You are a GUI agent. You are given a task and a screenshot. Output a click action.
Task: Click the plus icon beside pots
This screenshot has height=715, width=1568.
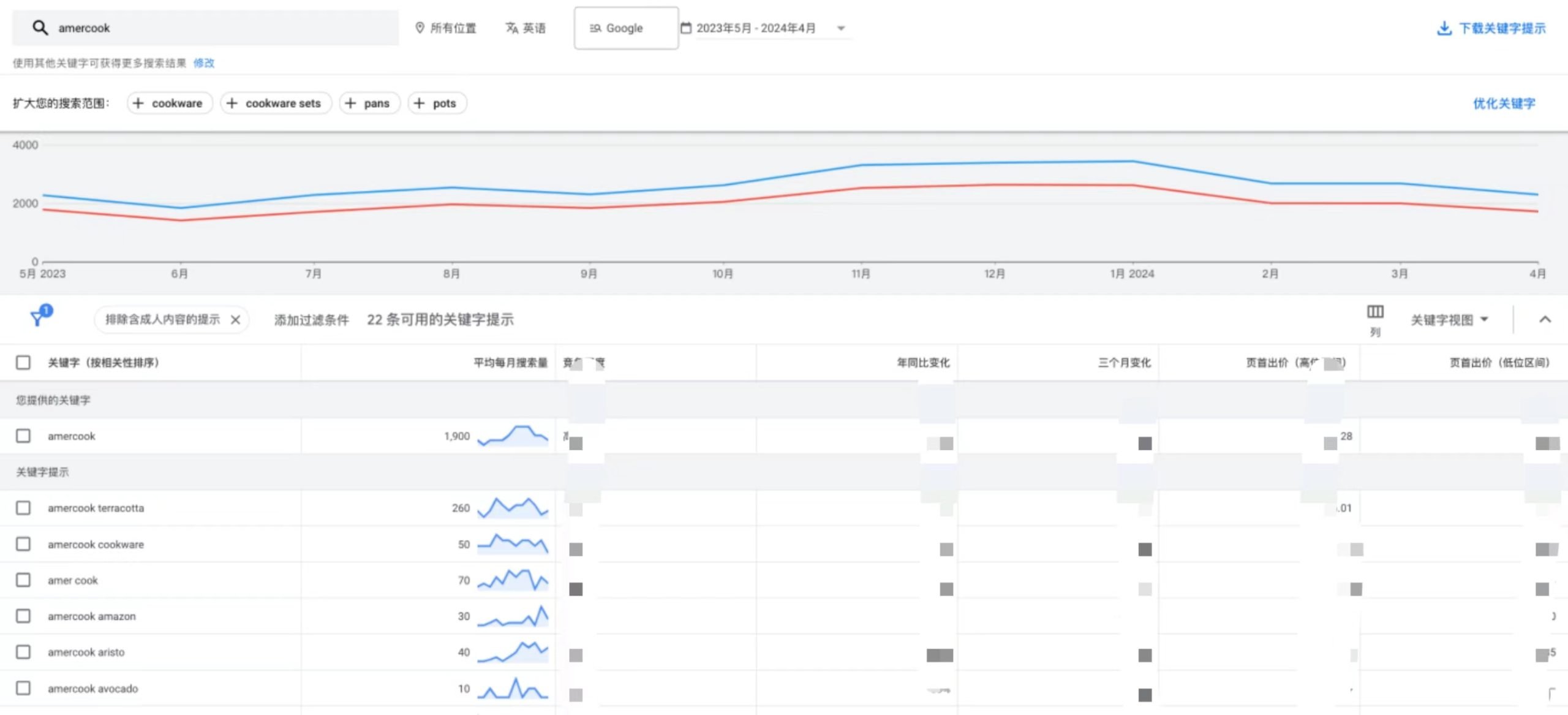pos(419,103)
